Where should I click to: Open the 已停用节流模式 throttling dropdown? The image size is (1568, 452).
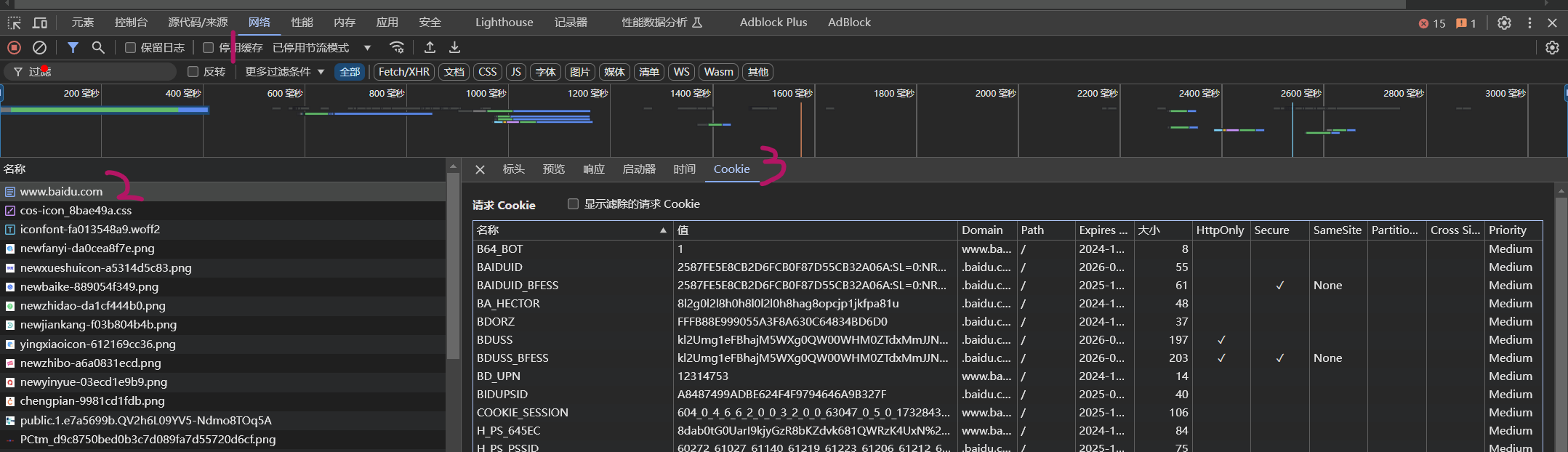tap(321, 48)
